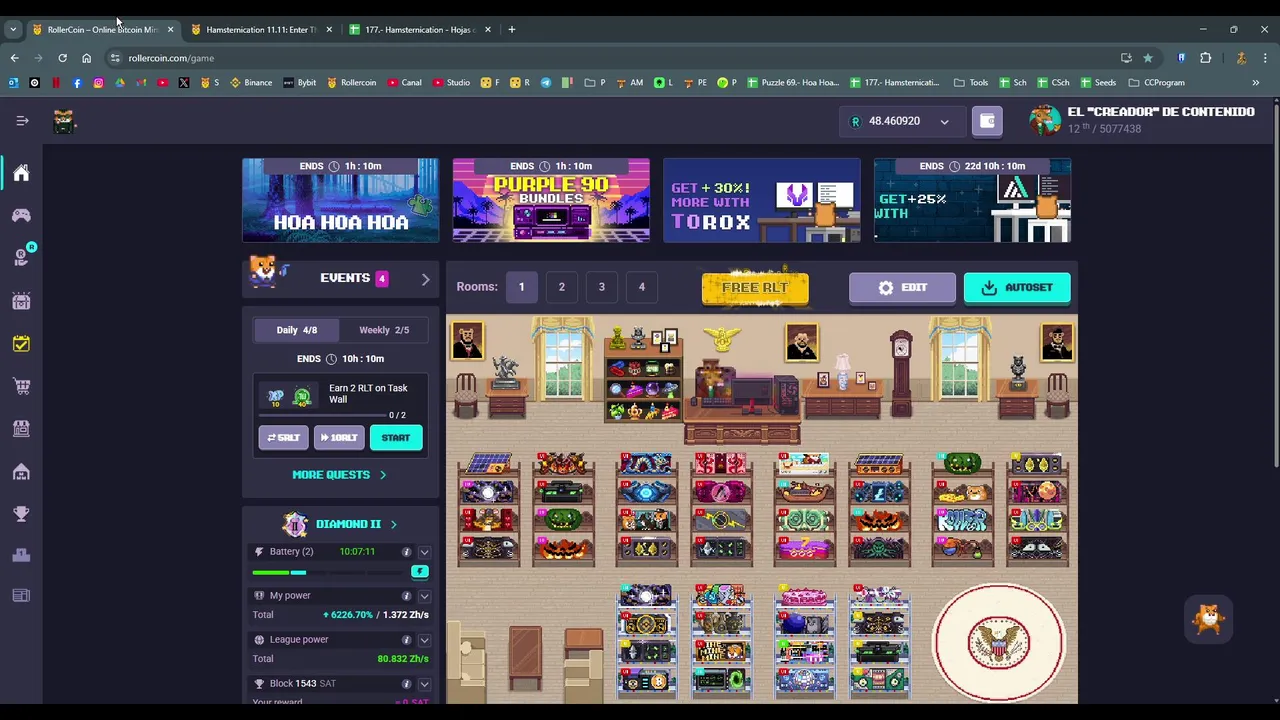Switch to Room 1
The image size is (1280, 720).
pos(521,287)
